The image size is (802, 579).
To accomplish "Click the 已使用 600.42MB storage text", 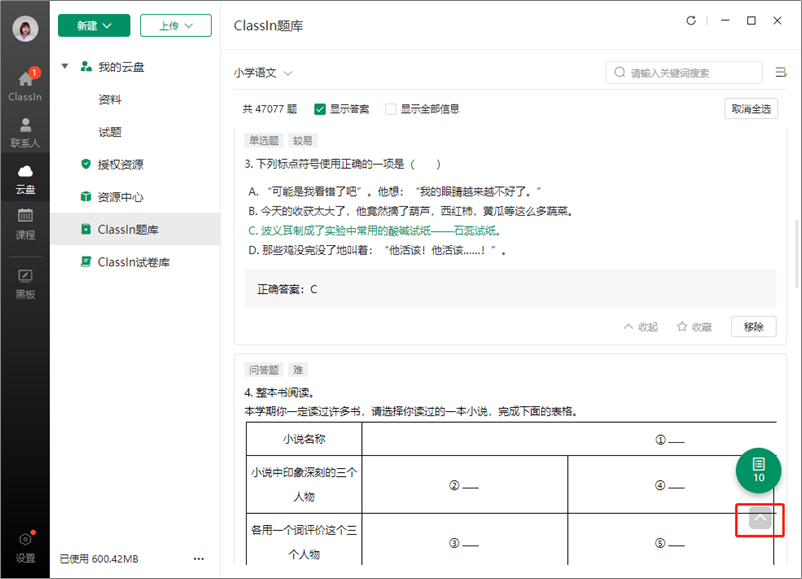I will [99, 559].
